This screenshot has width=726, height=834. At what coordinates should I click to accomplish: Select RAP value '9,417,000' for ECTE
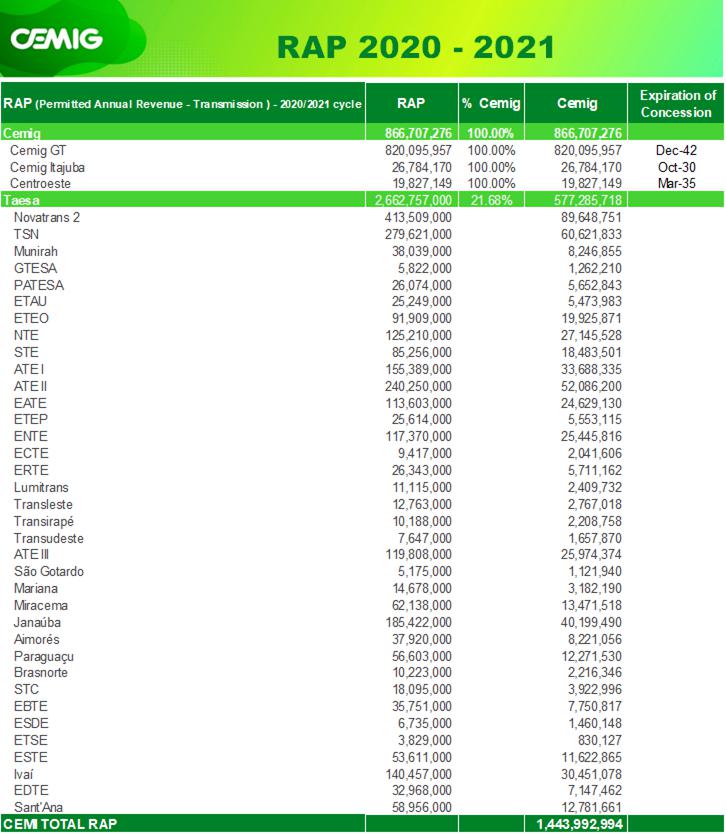tap(425, 454)
